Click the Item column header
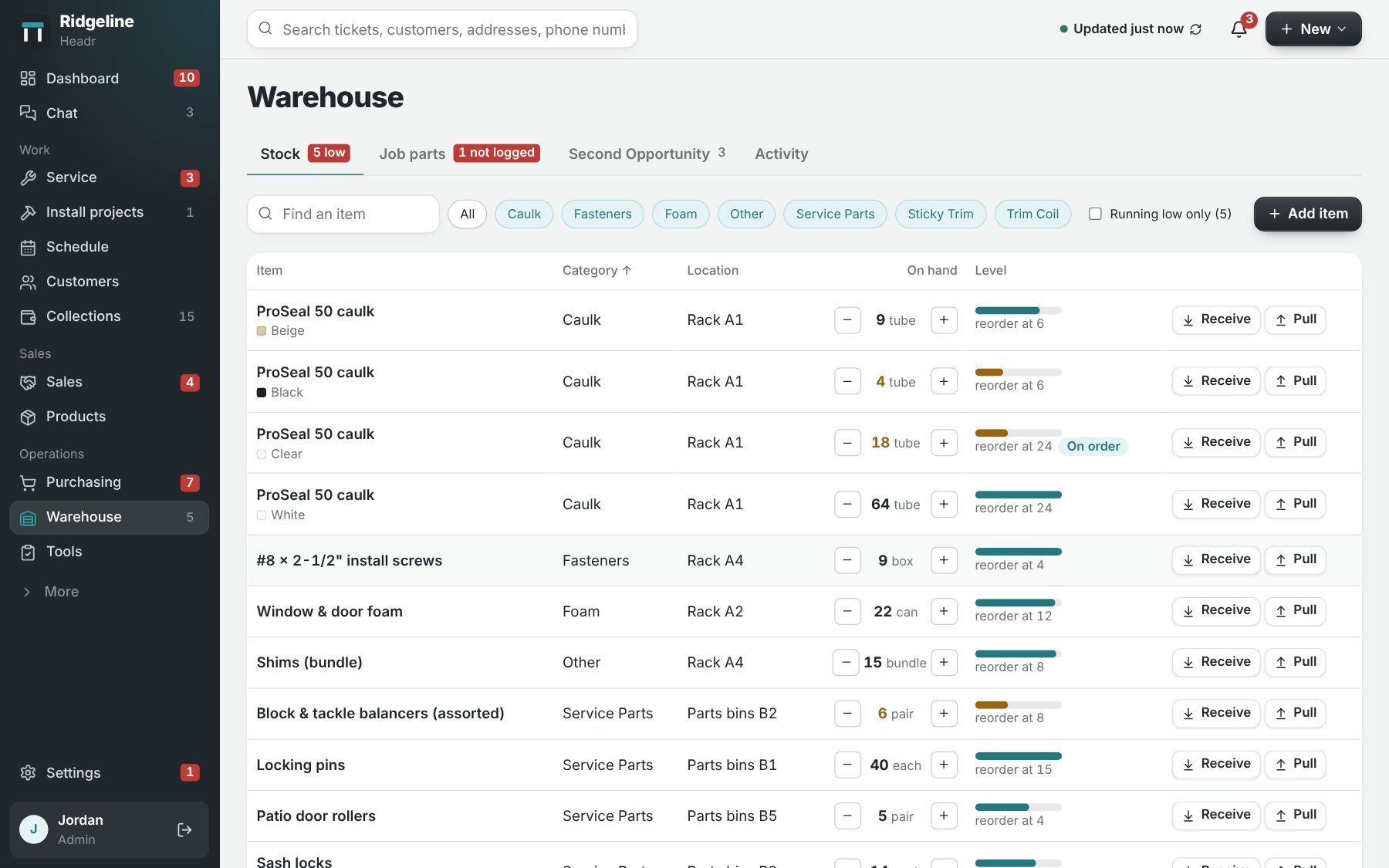 point(269,270)
